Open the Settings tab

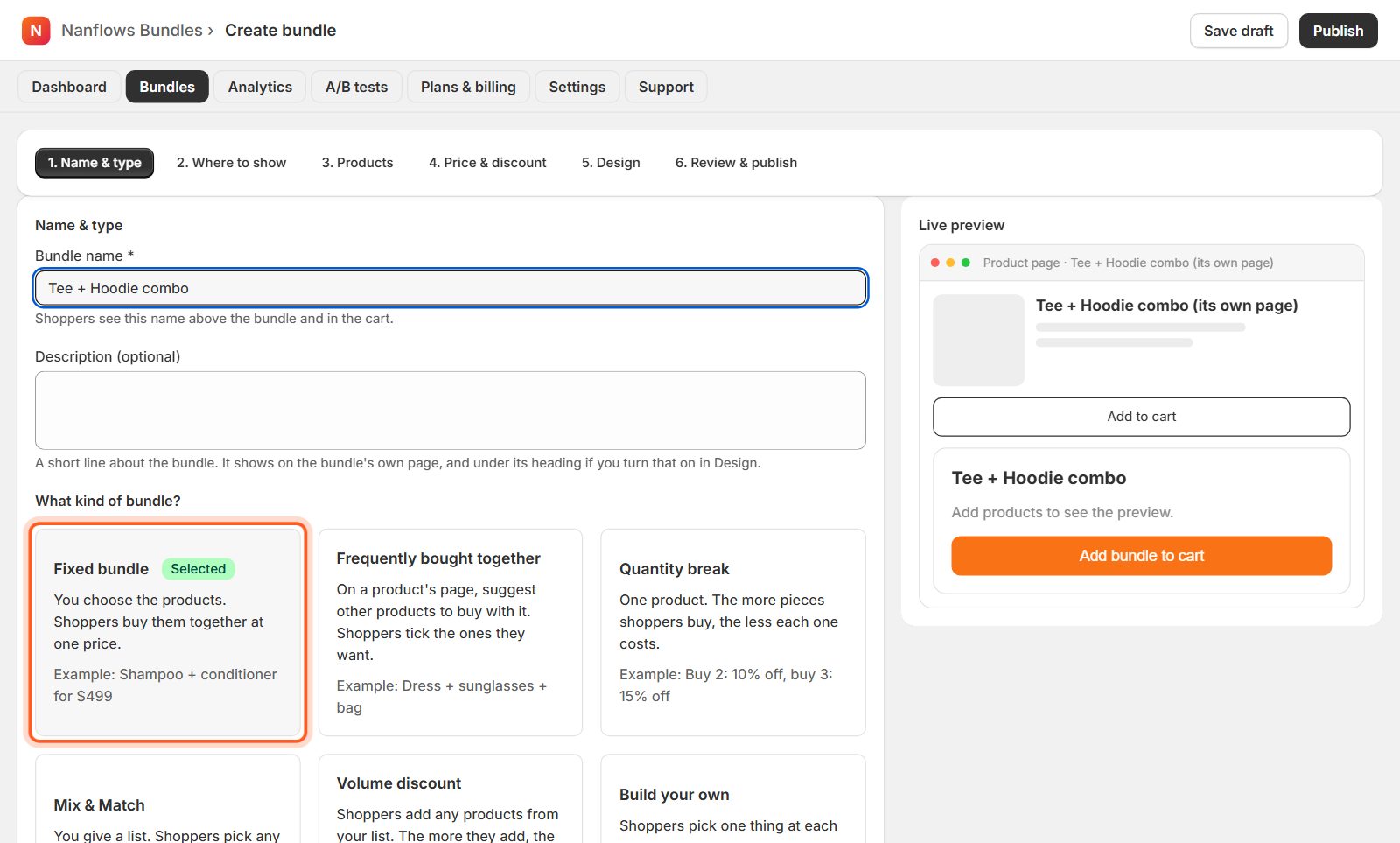pos(577,87)
